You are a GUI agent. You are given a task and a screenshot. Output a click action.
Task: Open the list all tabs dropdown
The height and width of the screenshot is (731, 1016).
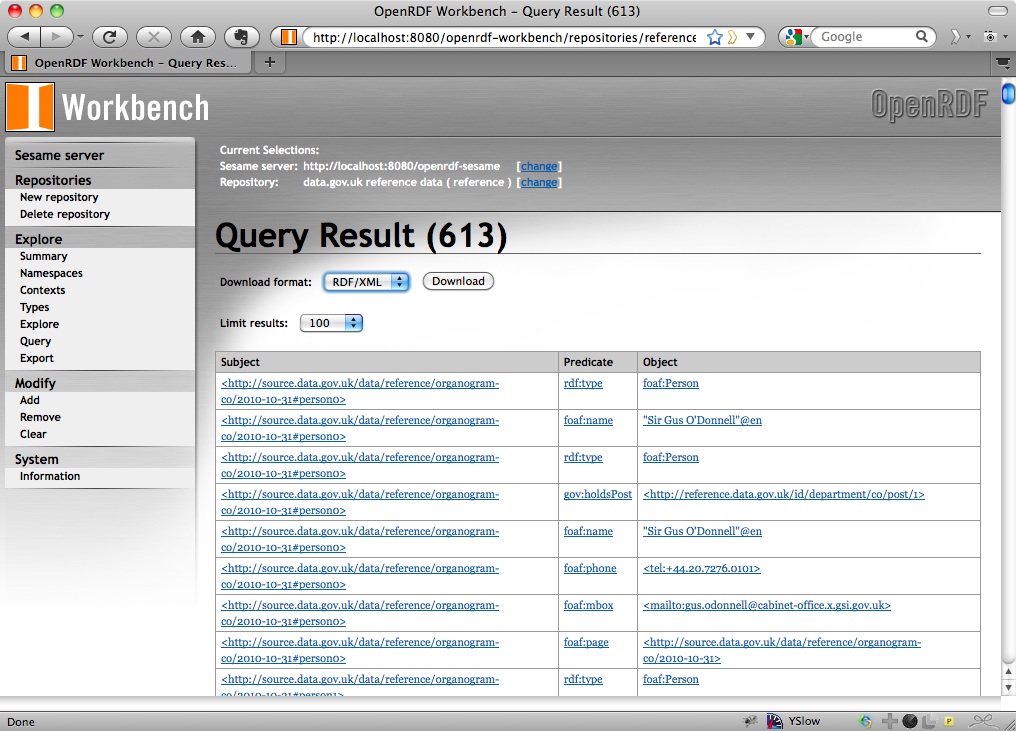coord(1003,63)
